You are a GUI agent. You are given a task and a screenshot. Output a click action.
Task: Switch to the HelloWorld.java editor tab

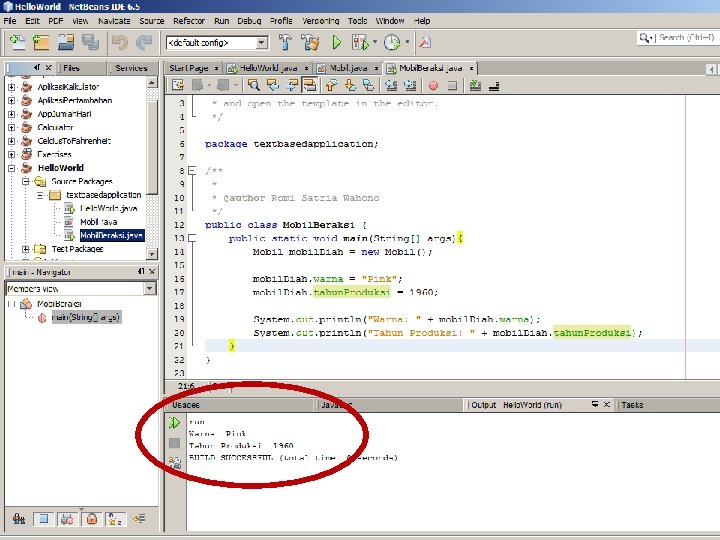[x=266, y=68]
